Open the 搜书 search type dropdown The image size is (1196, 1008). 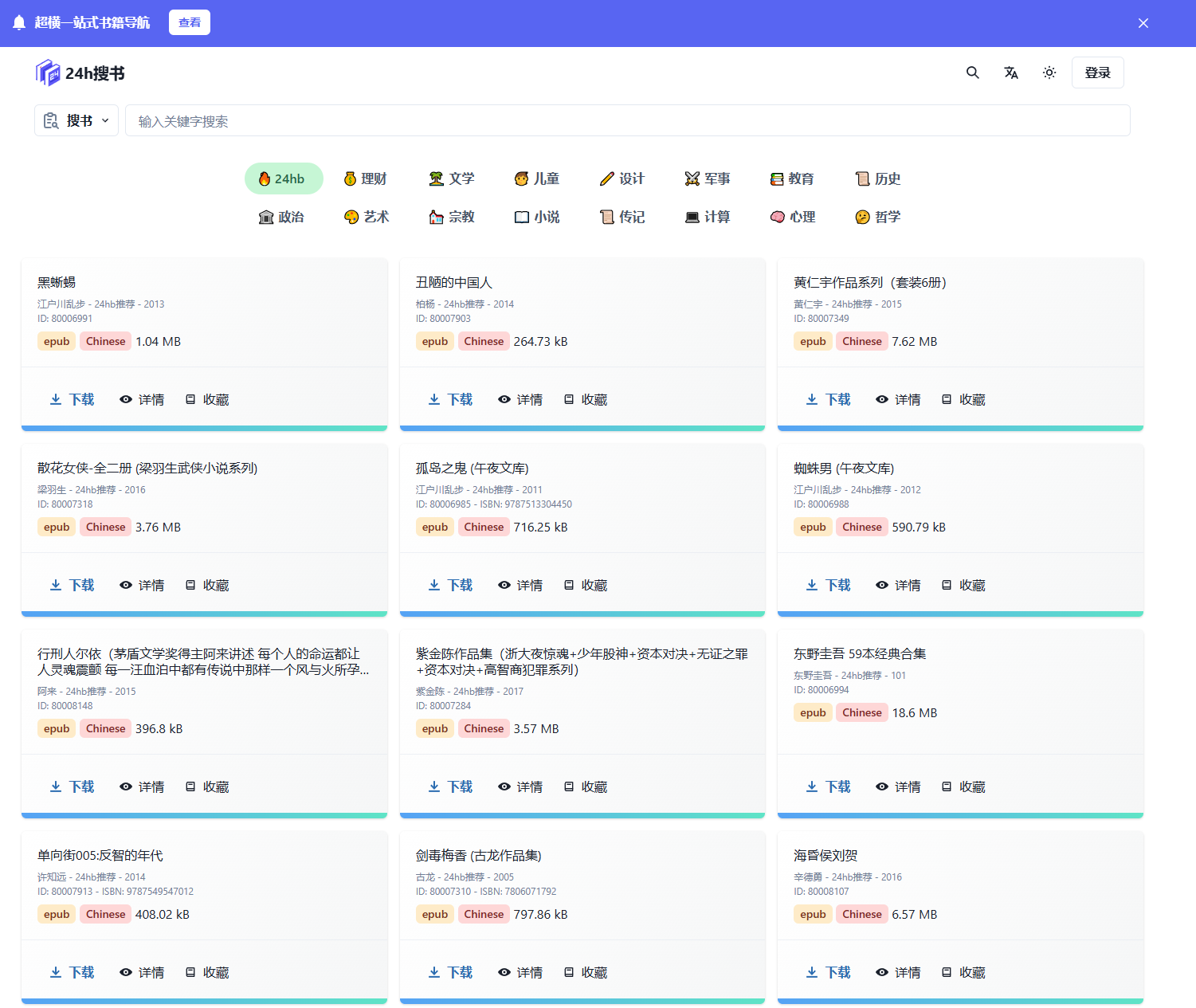coord(76,120)
